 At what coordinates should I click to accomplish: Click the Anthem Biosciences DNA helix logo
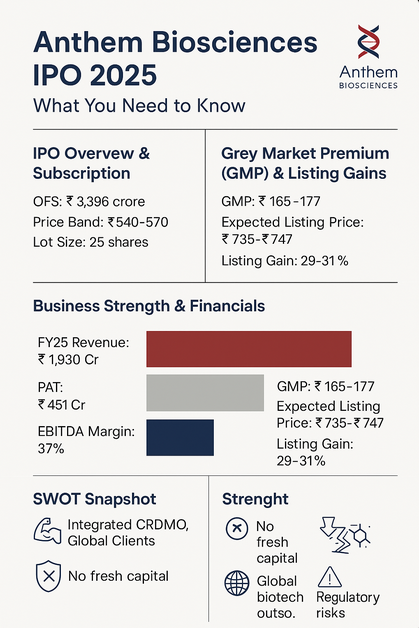368,42
